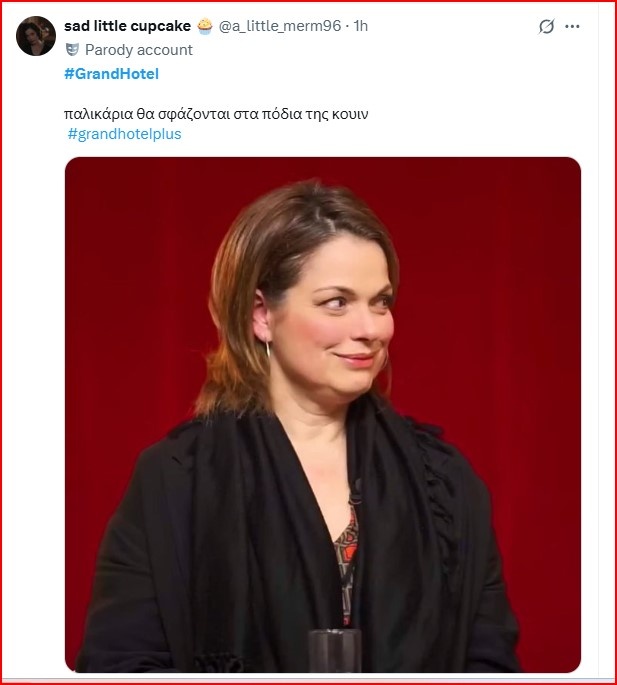Click the 'Parody account' label
617x685 pixels.
coord(139,49)
